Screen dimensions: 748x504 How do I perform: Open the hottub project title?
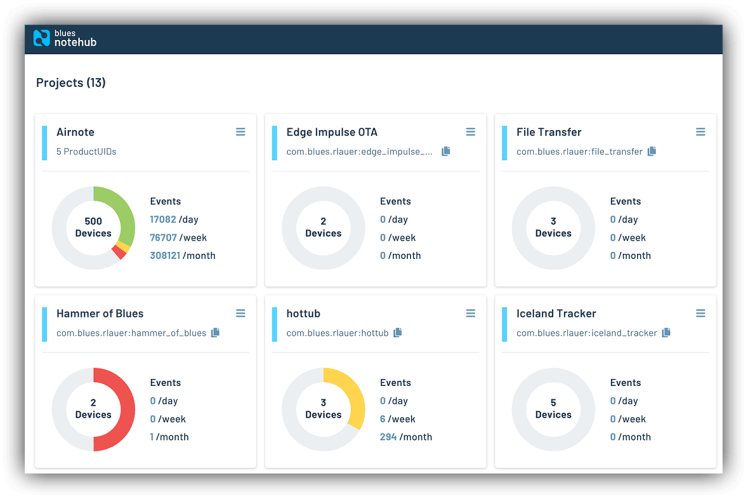pyautogui.click(x=303, y=313)
